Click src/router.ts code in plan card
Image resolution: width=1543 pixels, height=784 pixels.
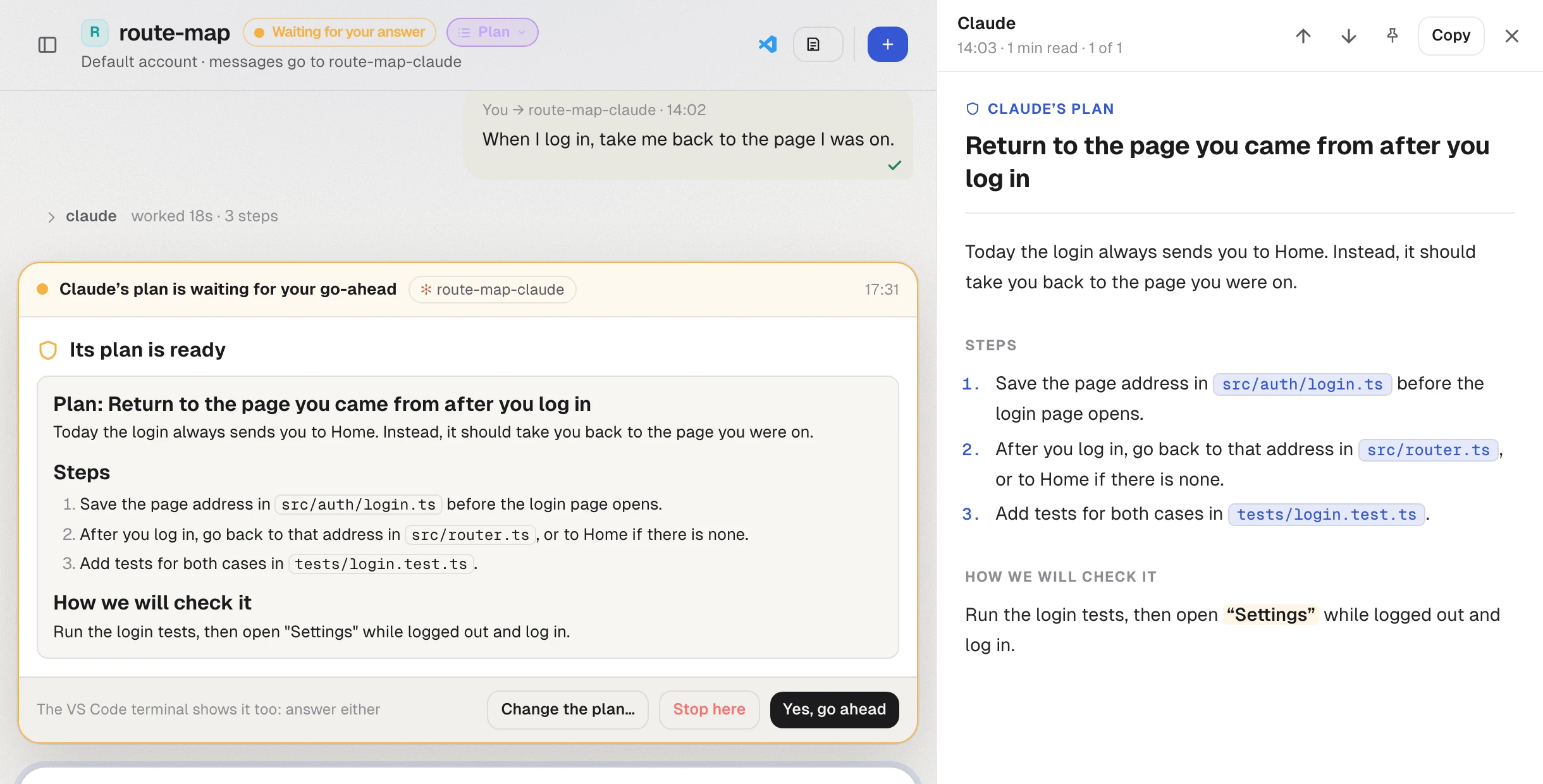[470, 535]
